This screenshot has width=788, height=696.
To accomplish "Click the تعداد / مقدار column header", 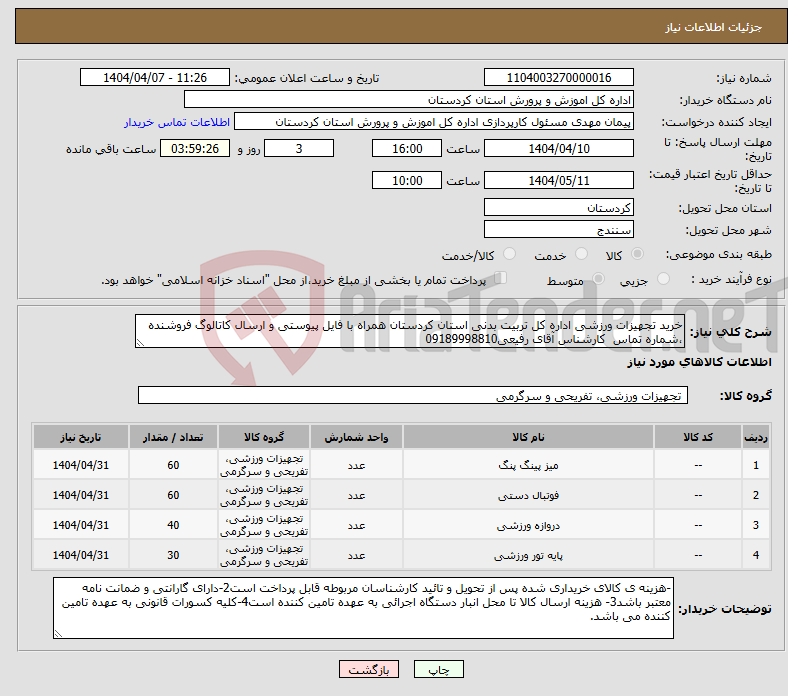I will (x=173, y=437).
